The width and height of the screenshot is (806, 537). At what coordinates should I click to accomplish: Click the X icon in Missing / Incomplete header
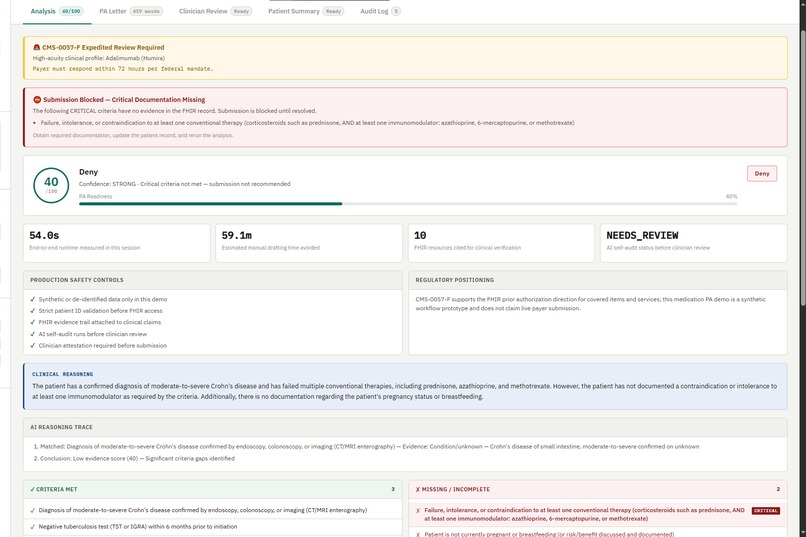(418, 489)
